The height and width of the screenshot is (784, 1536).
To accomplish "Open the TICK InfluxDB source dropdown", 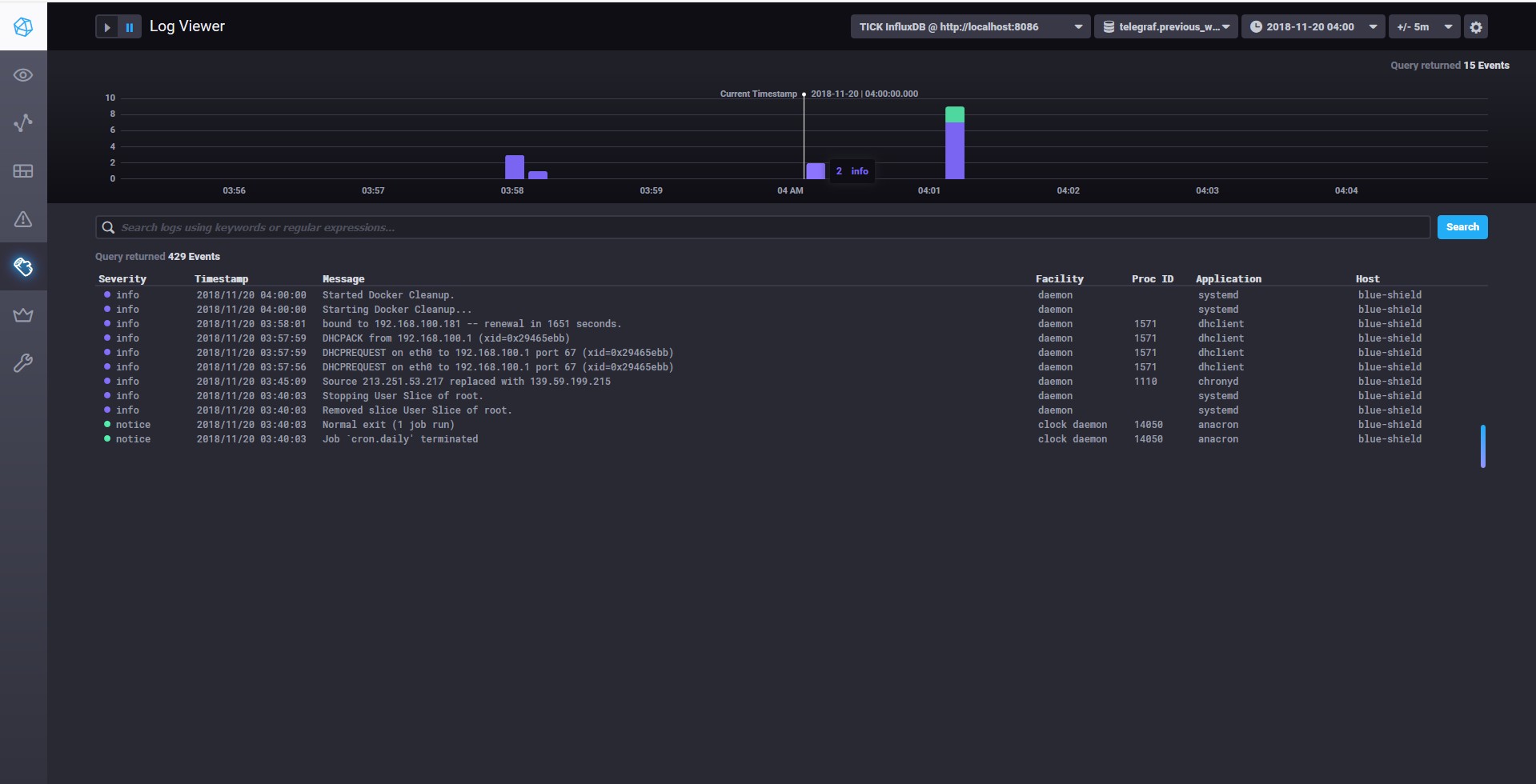I will point(969,26).
